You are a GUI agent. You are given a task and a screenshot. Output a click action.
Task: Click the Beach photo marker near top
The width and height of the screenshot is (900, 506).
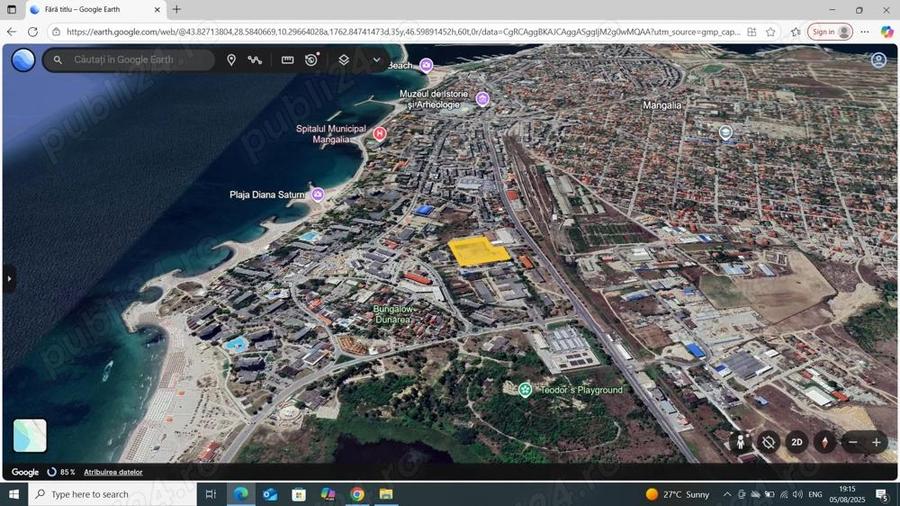tap(426, 65)
